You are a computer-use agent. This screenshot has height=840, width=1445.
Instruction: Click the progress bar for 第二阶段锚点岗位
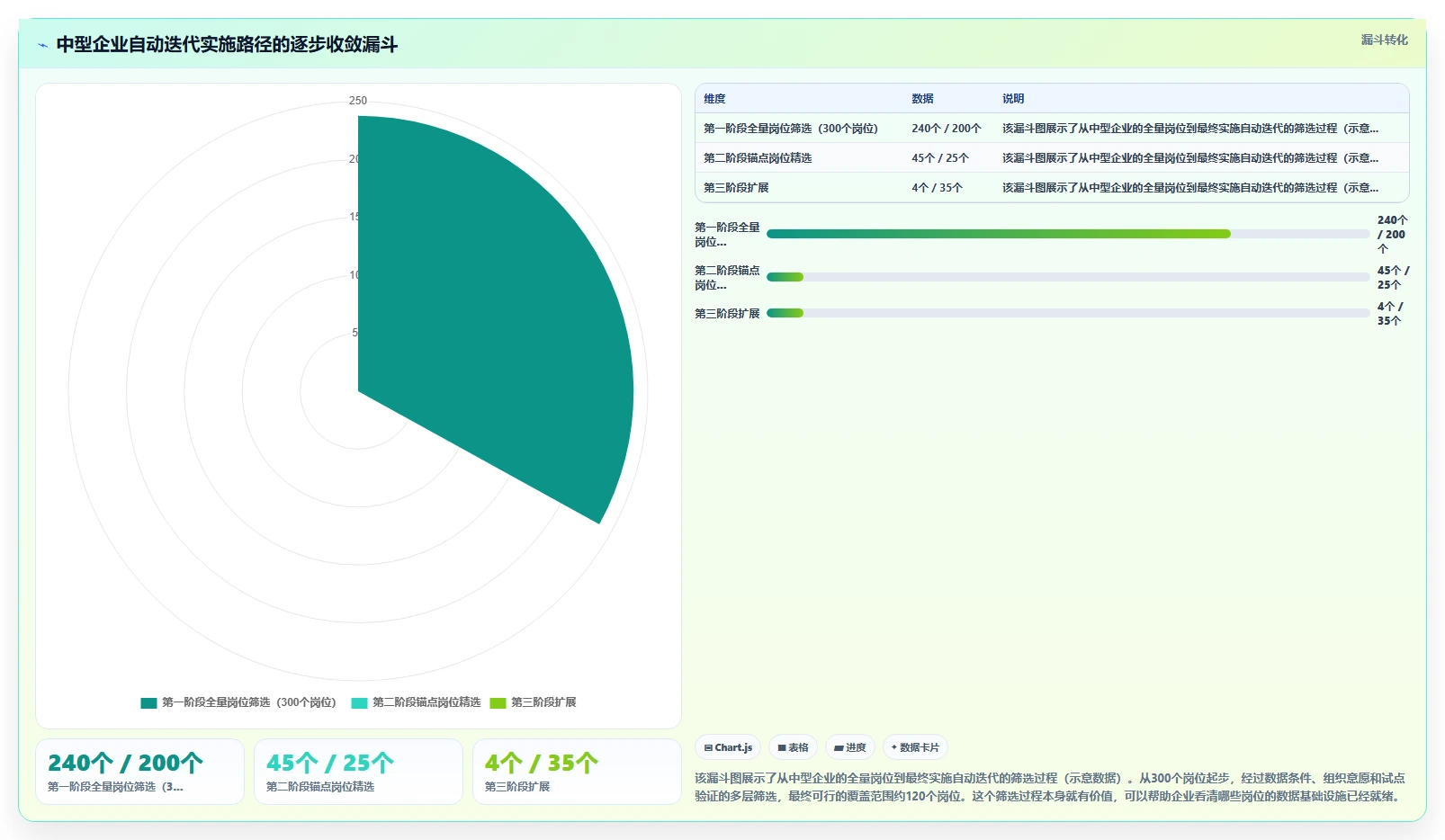click(1068, 277)
